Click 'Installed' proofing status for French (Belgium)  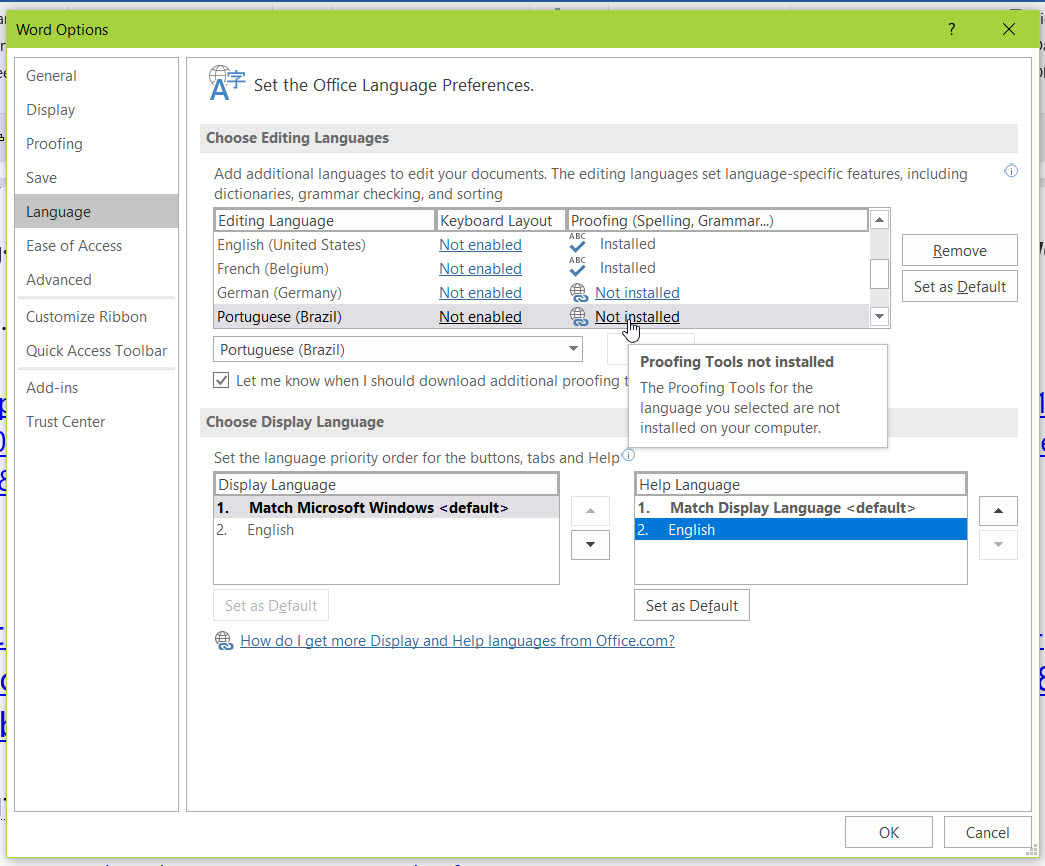pos(627,268)
